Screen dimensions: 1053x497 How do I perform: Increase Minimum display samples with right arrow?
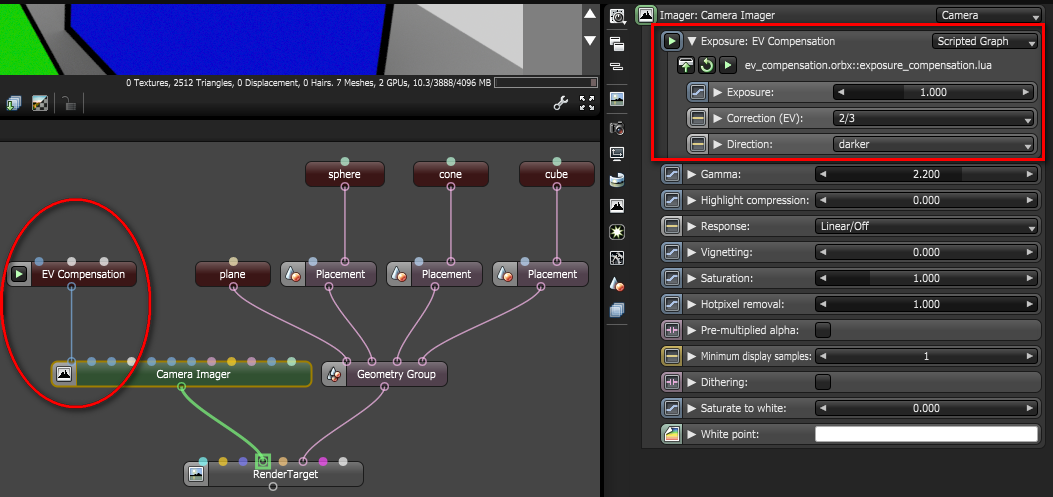(x=1030, y=356)
